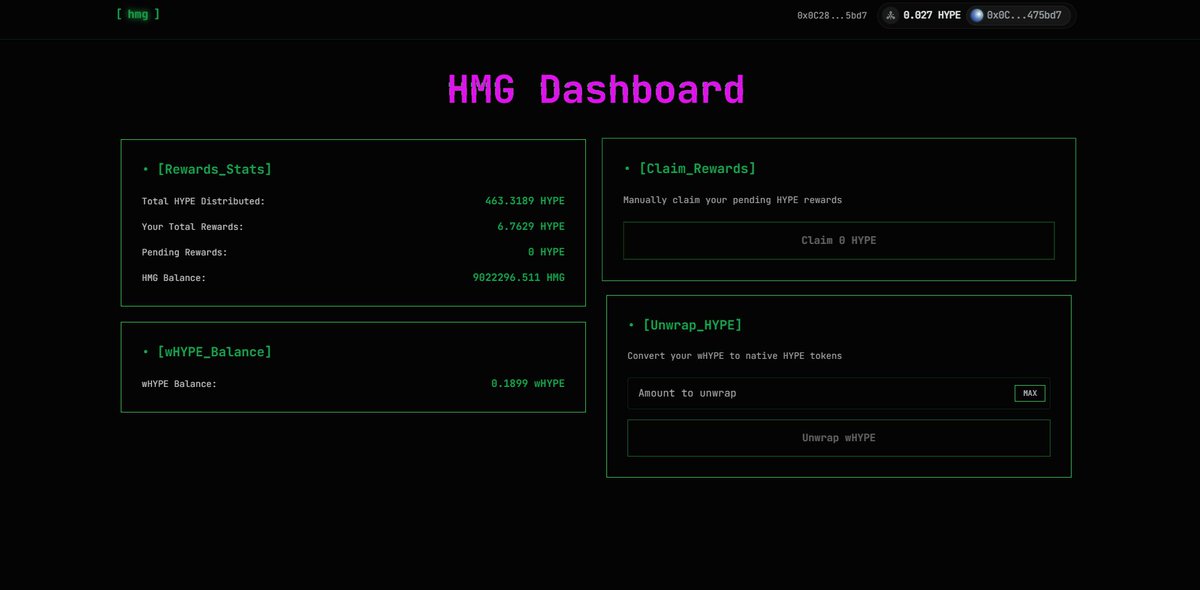Select the [wHYPE_Balance] section title
Viewport: 1200px width, 590px height.
215,351
